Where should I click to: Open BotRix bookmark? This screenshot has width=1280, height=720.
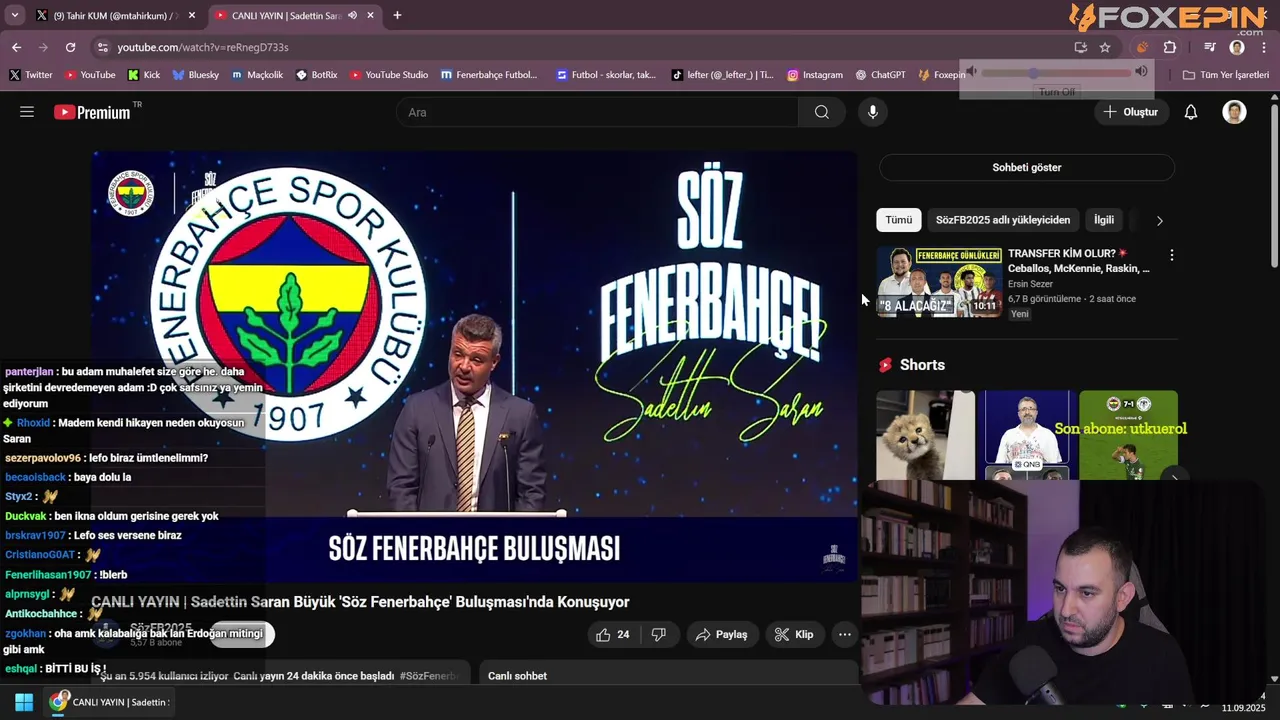(317, 75)
